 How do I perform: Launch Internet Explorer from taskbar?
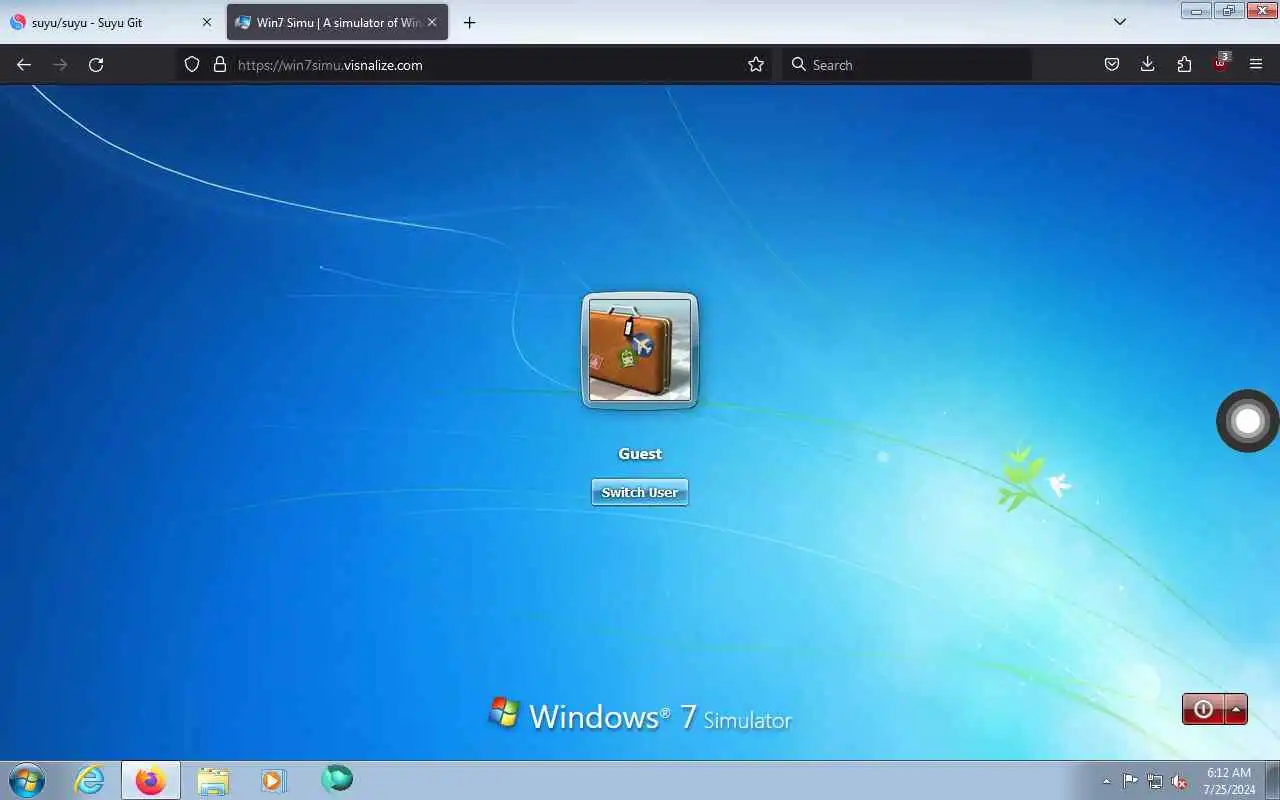click(x=90, y=780)
